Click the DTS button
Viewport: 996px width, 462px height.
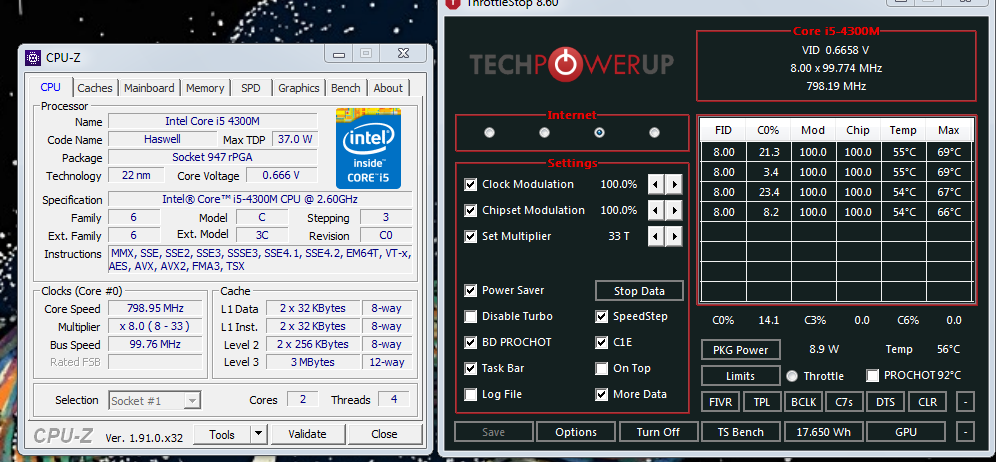pyautogui.click(x=885, y=402)
